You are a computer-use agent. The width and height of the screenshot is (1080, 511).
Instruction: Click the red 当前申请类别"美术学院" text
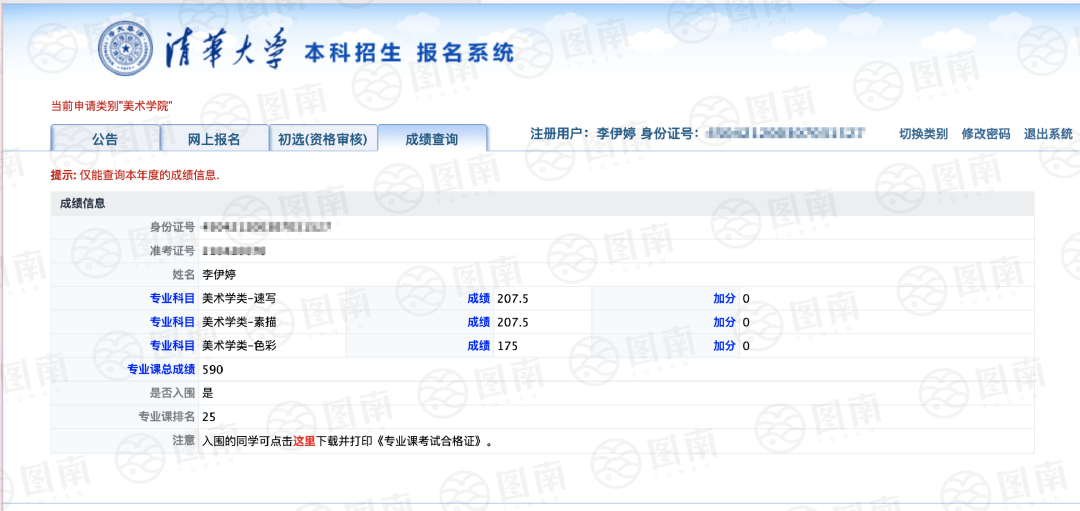pyautogui.click(x=111, y=106)
